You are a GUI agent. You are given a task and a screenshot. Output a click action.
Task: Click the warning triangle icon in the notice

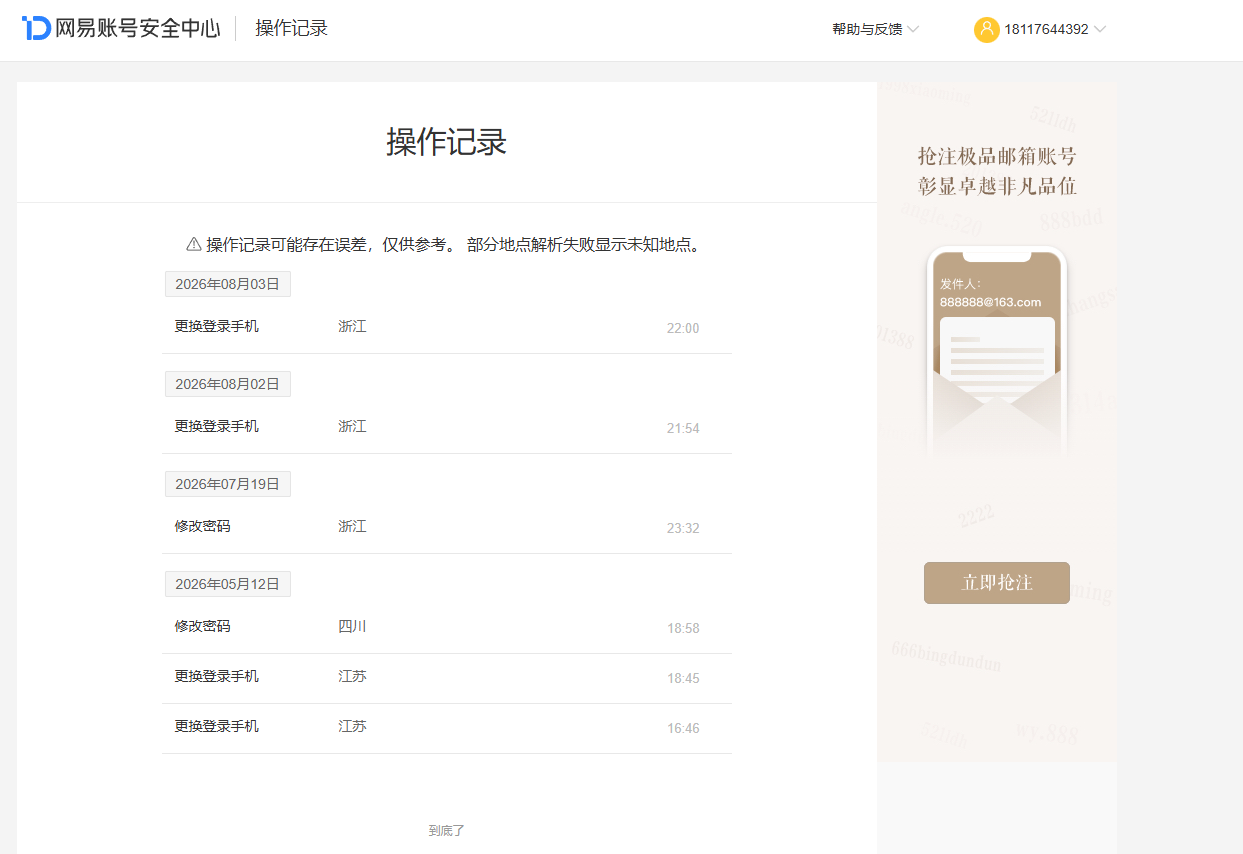194,244
